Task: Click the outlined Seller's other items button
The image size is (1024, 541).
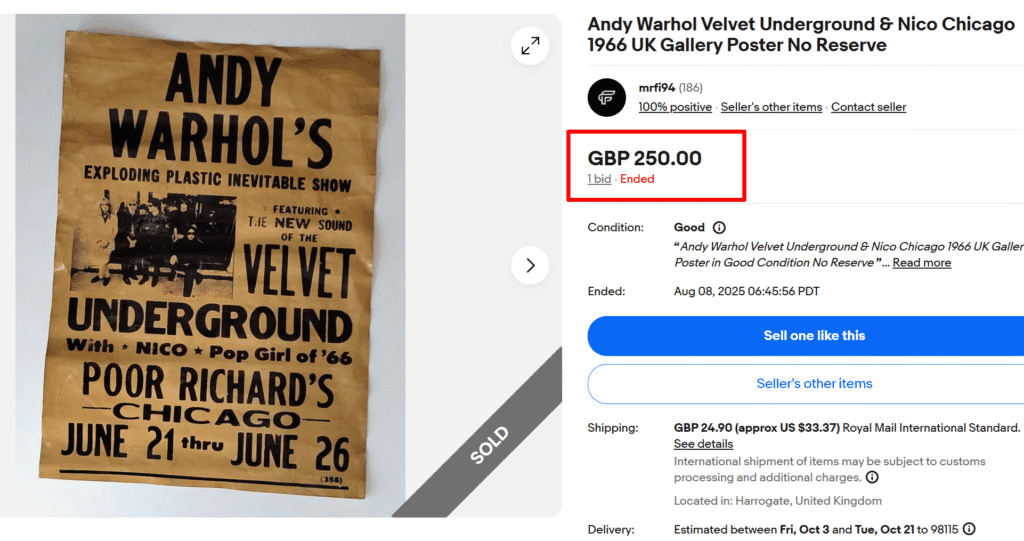Action: (x=814, y=384)
